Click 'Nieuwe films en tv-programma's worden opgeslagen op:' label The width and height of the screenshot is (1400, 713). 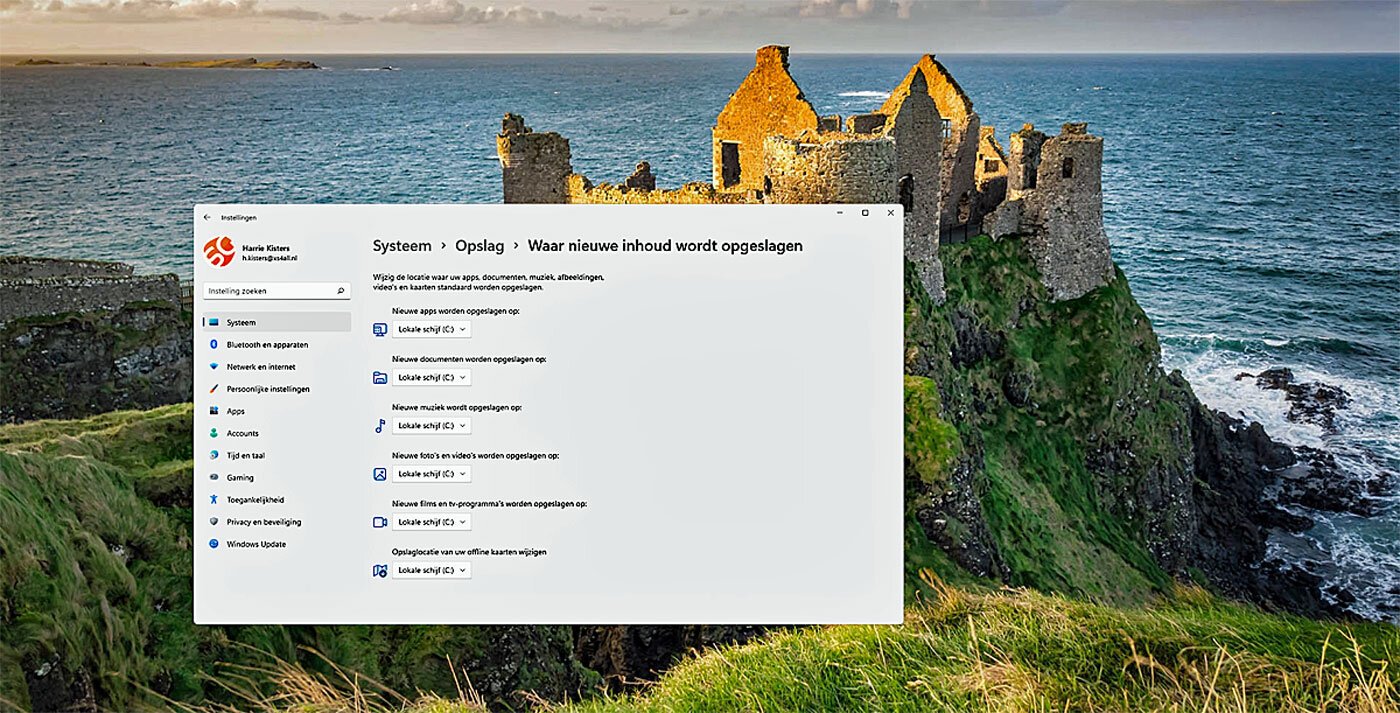point(490,503)
